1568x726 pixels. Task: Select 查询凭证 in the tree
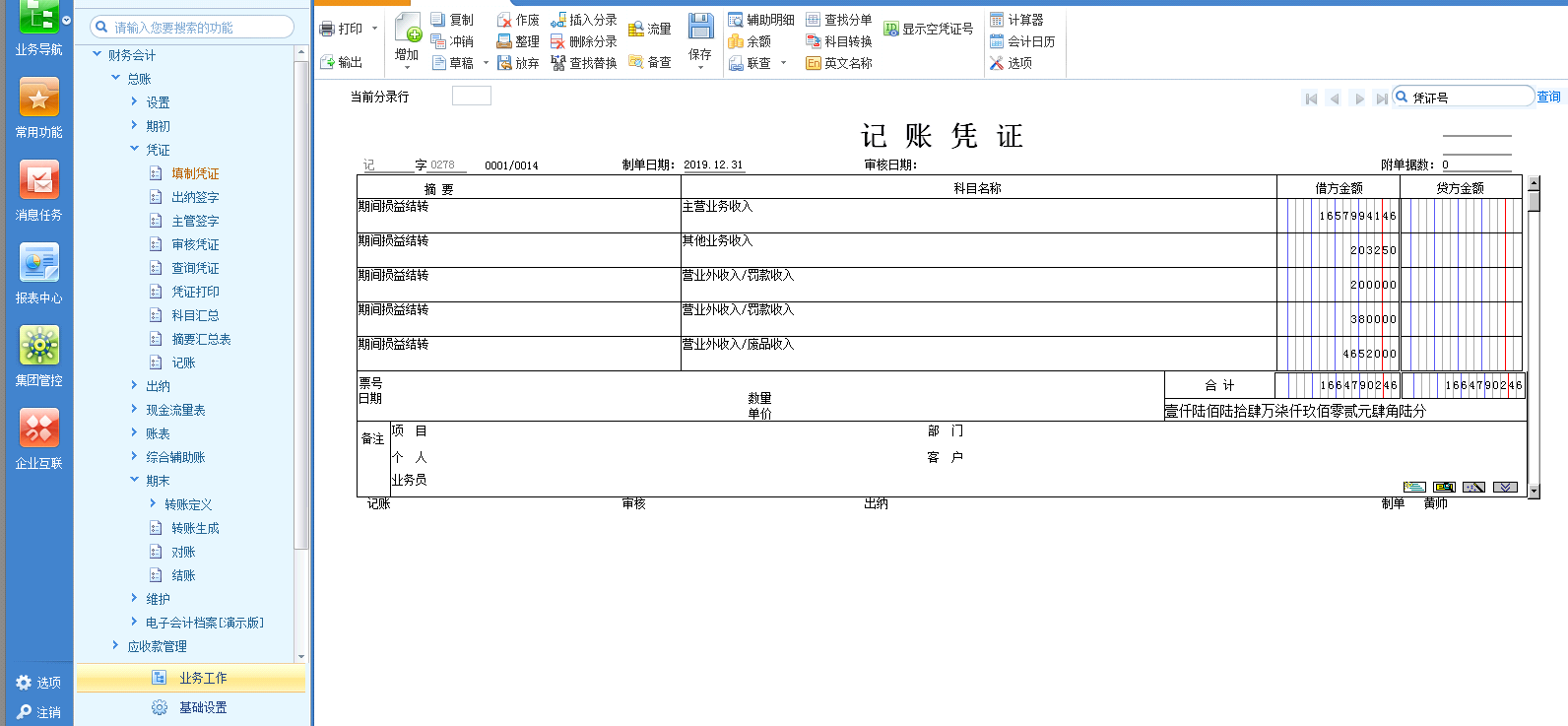(195, 268)
